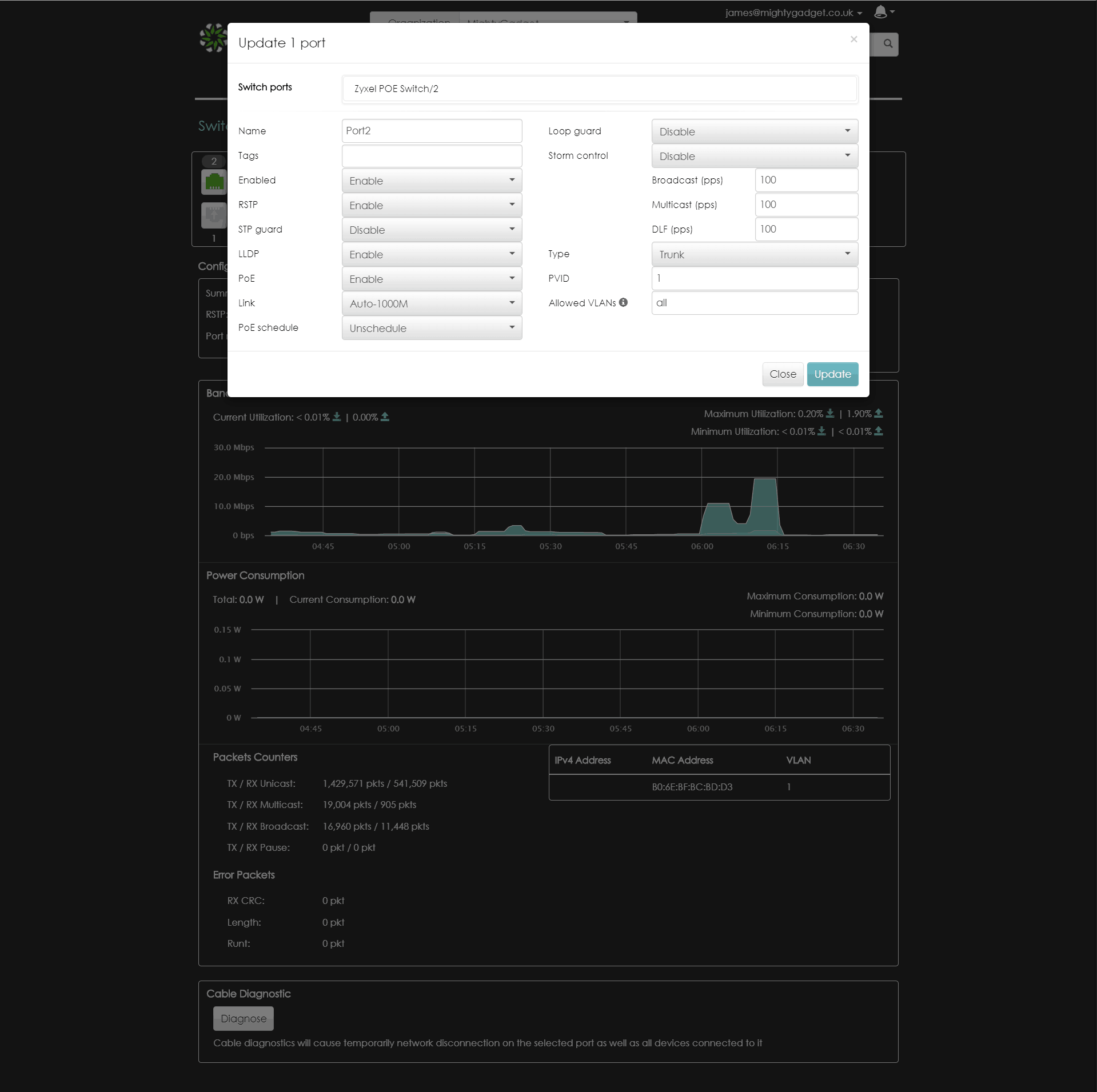Click the search magnifier icon
Image resolution: width=1097 pixels, height=1092 pixels.
[x=888, y=44]
